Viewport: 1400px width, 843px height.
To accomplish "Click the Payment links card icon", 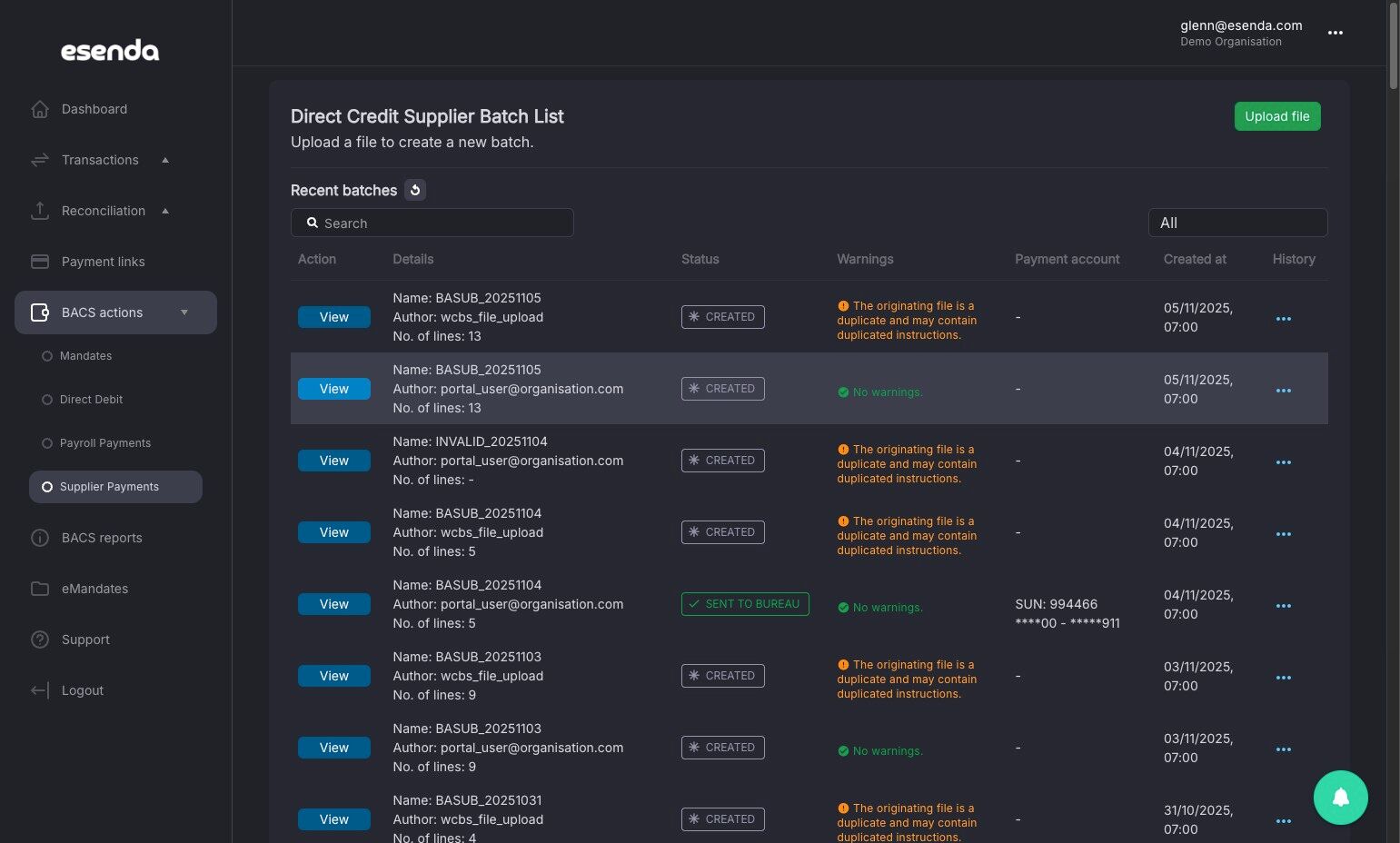I will pos(40,262).
